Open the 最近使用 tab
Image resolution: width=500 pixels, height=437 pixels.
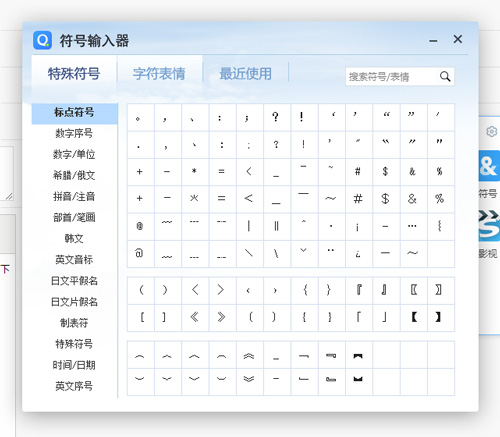click(246, 74)
